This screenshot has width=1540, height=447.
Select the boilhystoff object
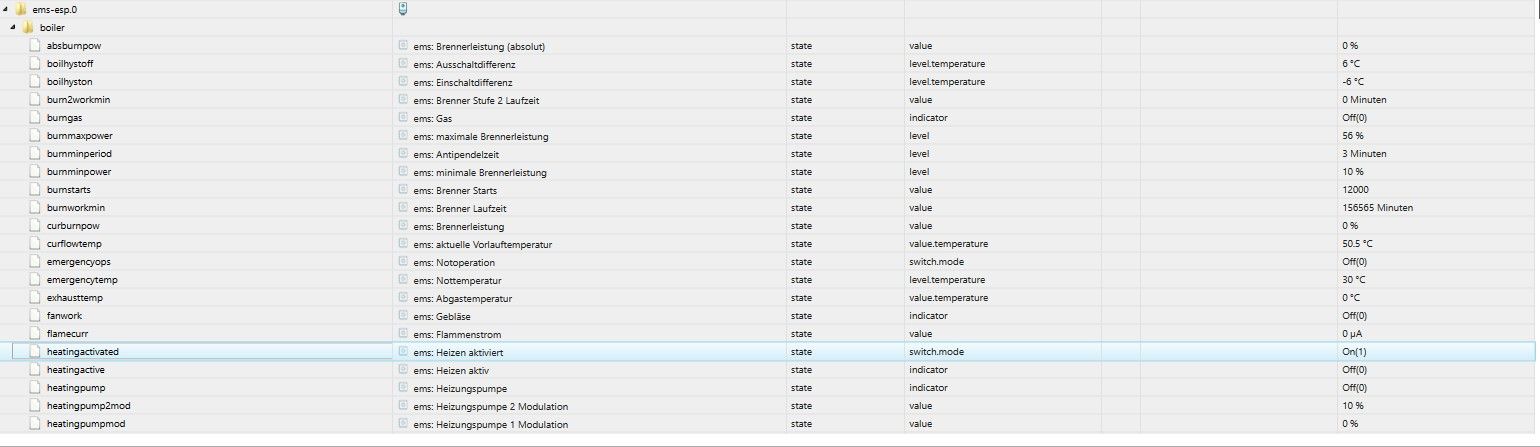(x=70, y=64)
